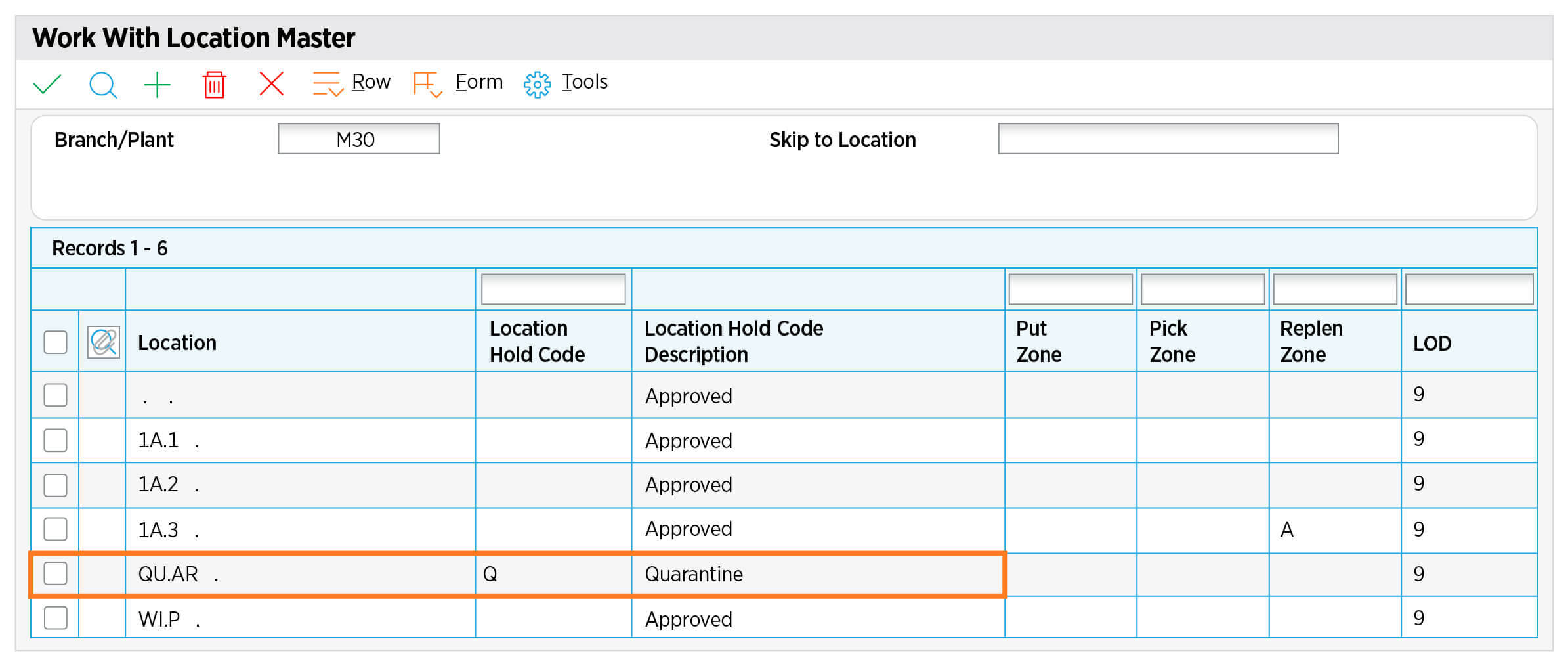Open the Tools menu
Image resolution: width=1568 pixels, height=666 pixels.
point(584,82)
